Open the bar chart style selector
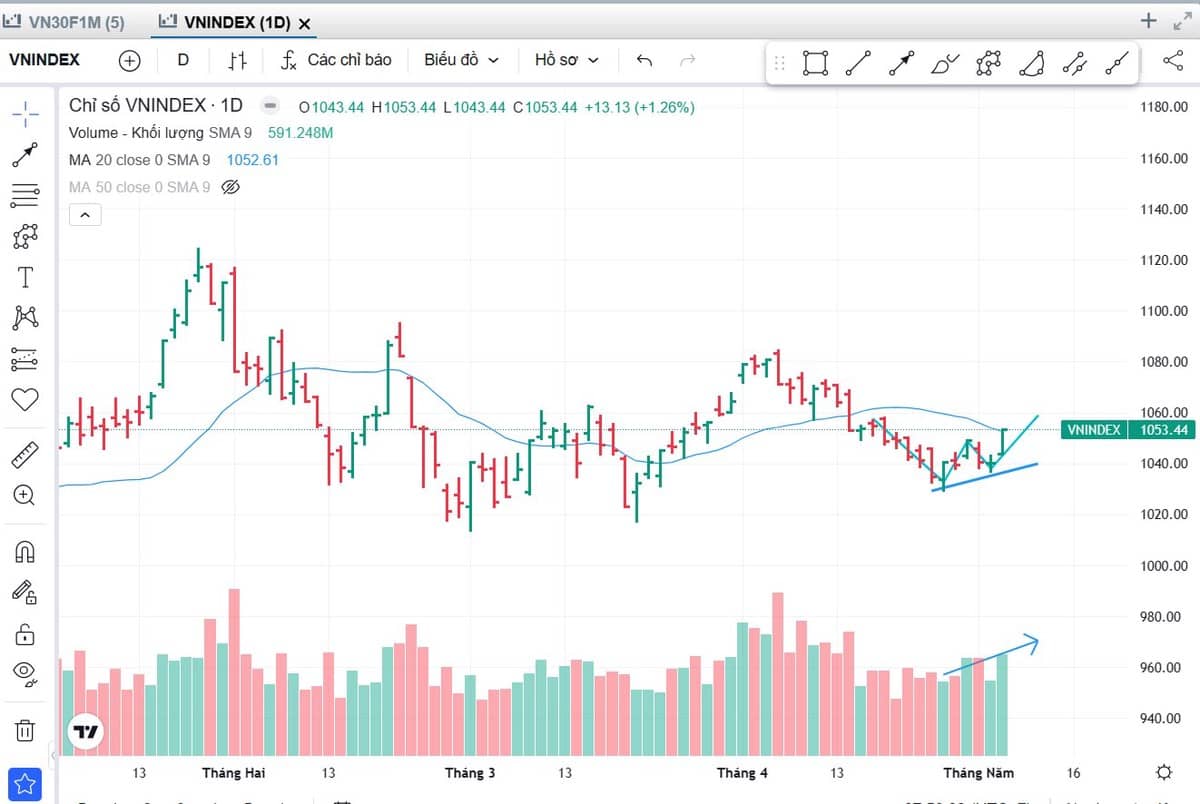 click(237, 60)
